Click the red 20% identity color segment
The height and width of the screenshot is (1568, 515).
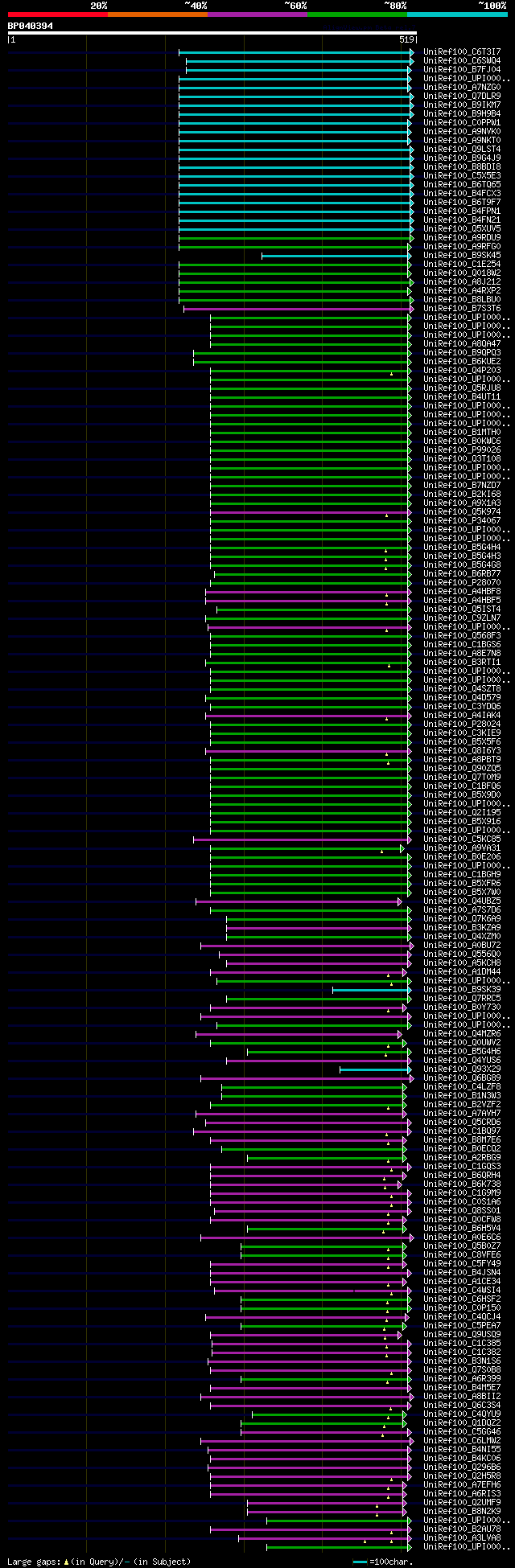pyautogui.click(x=57, y=14)
